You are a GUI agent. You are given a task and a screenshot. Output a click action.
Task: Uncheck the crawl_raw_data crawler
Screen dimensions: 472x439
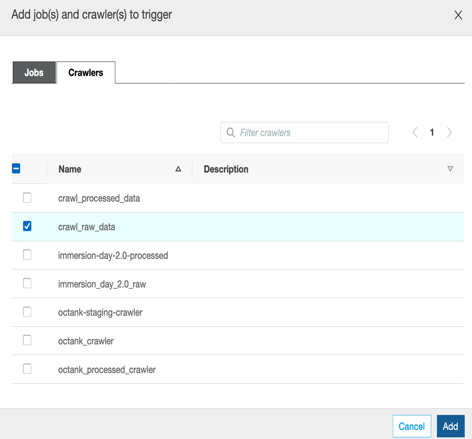point(27,226)
